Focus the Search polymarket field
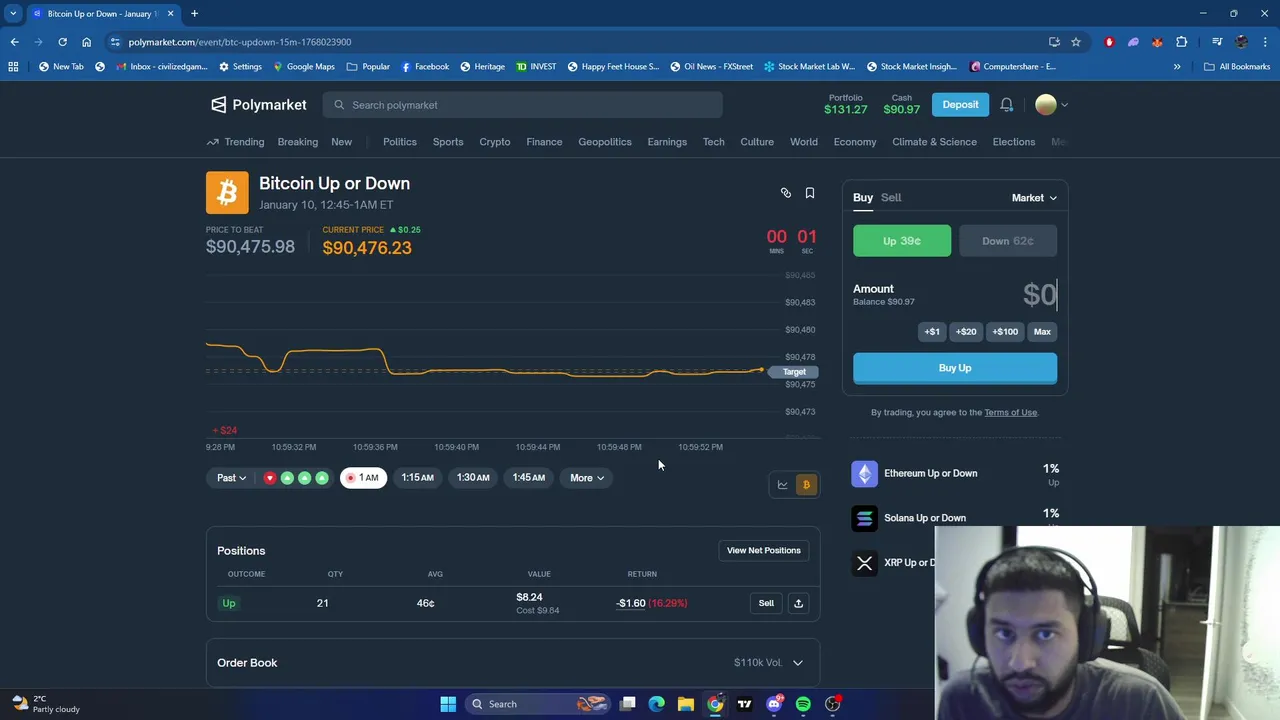 522,105
